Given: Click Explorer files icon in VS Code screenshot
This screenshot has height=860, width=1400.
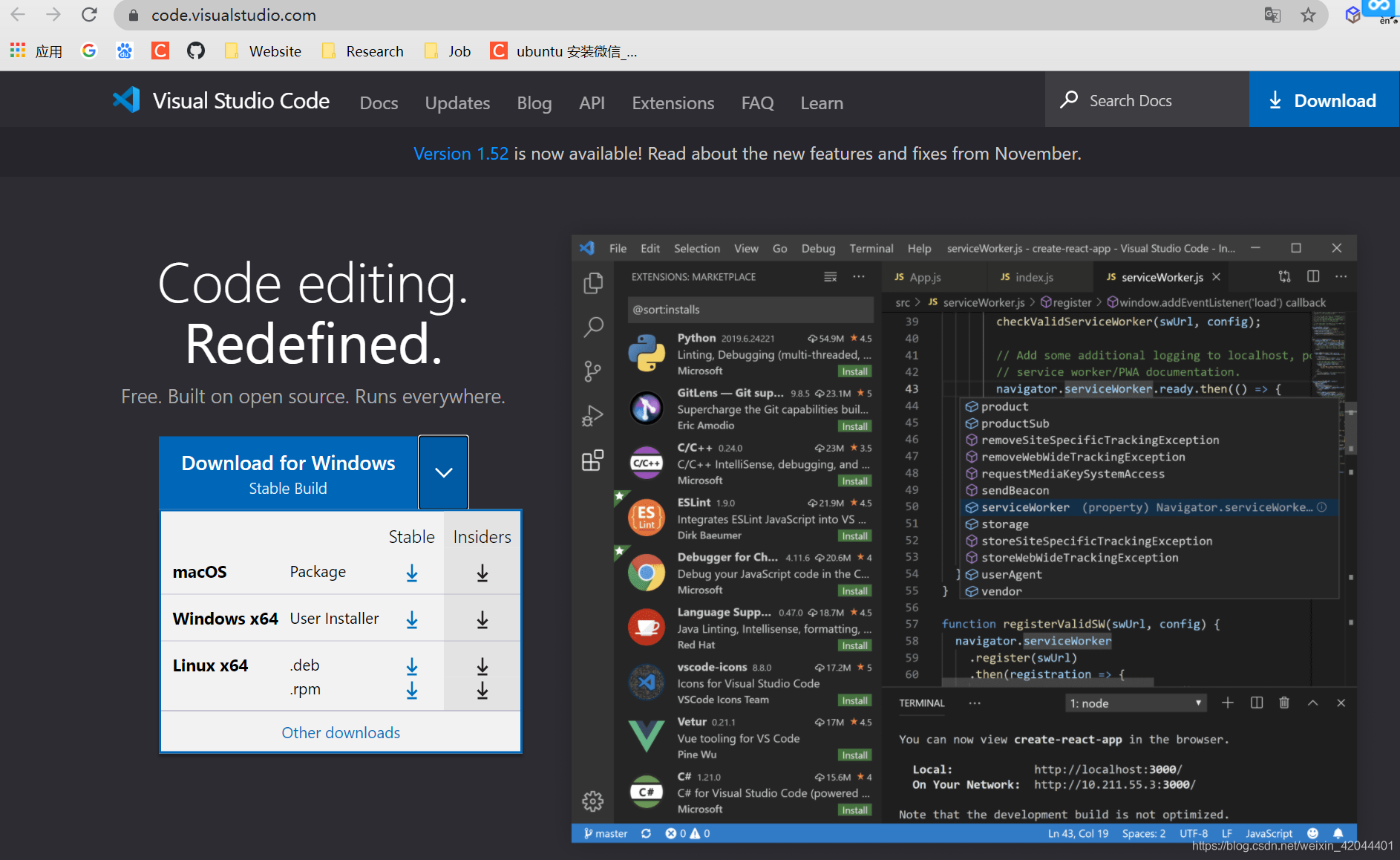Looking at the screenshot, I should pos(593,283).
